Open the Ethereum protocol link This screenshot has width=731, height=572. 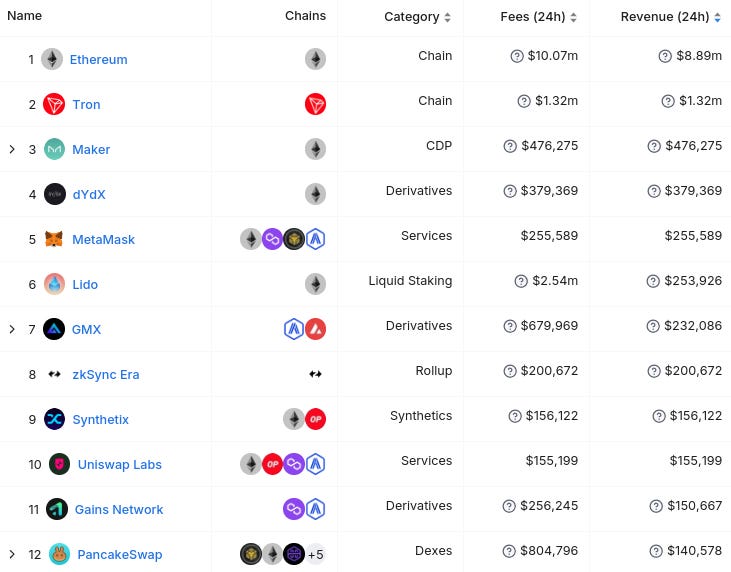coord(98,60)
